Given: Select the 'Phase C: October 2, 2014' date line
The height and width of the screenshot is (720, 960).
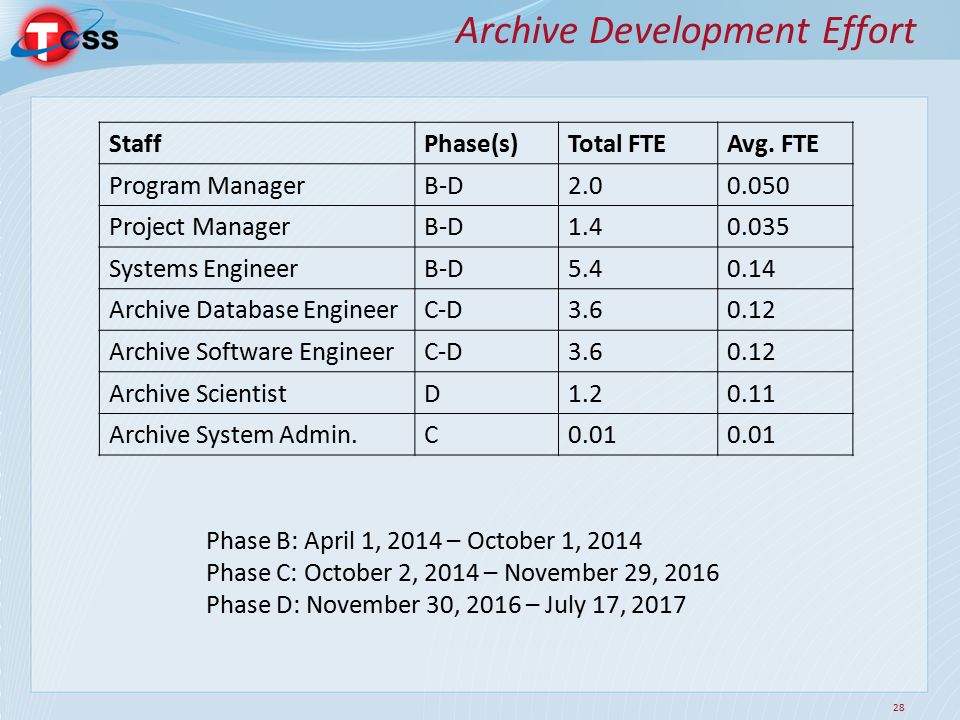Looking at the screenshot, I should 462,573.
